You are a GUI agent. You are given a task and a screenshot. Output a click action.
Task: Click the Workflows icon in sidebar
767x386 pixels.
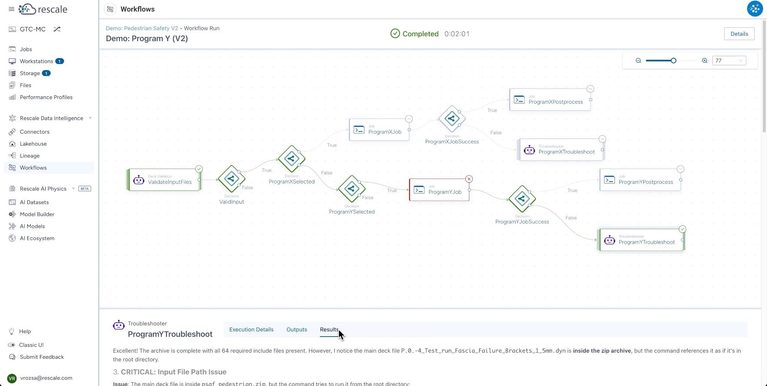point(12,168)
